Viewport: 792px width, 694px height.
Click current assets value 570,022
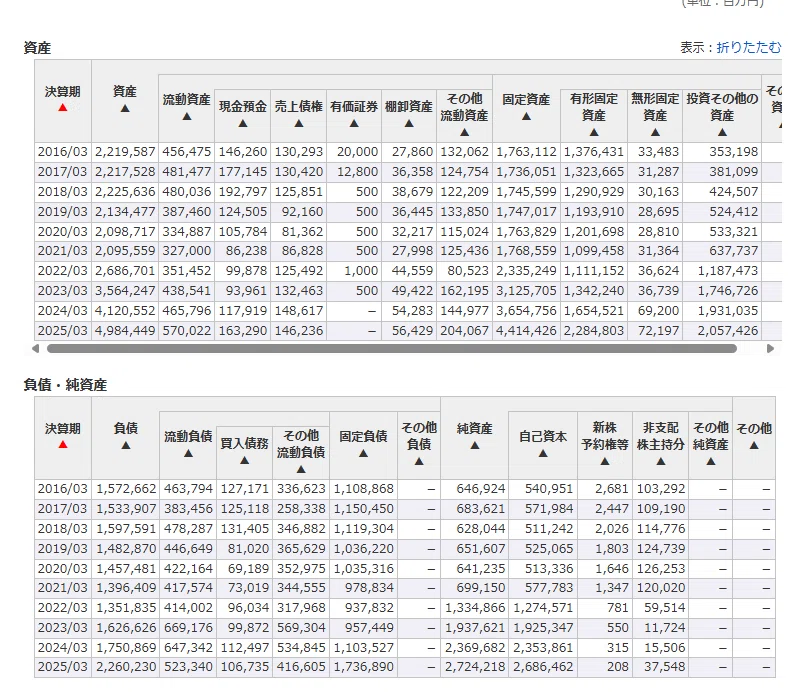186,331
